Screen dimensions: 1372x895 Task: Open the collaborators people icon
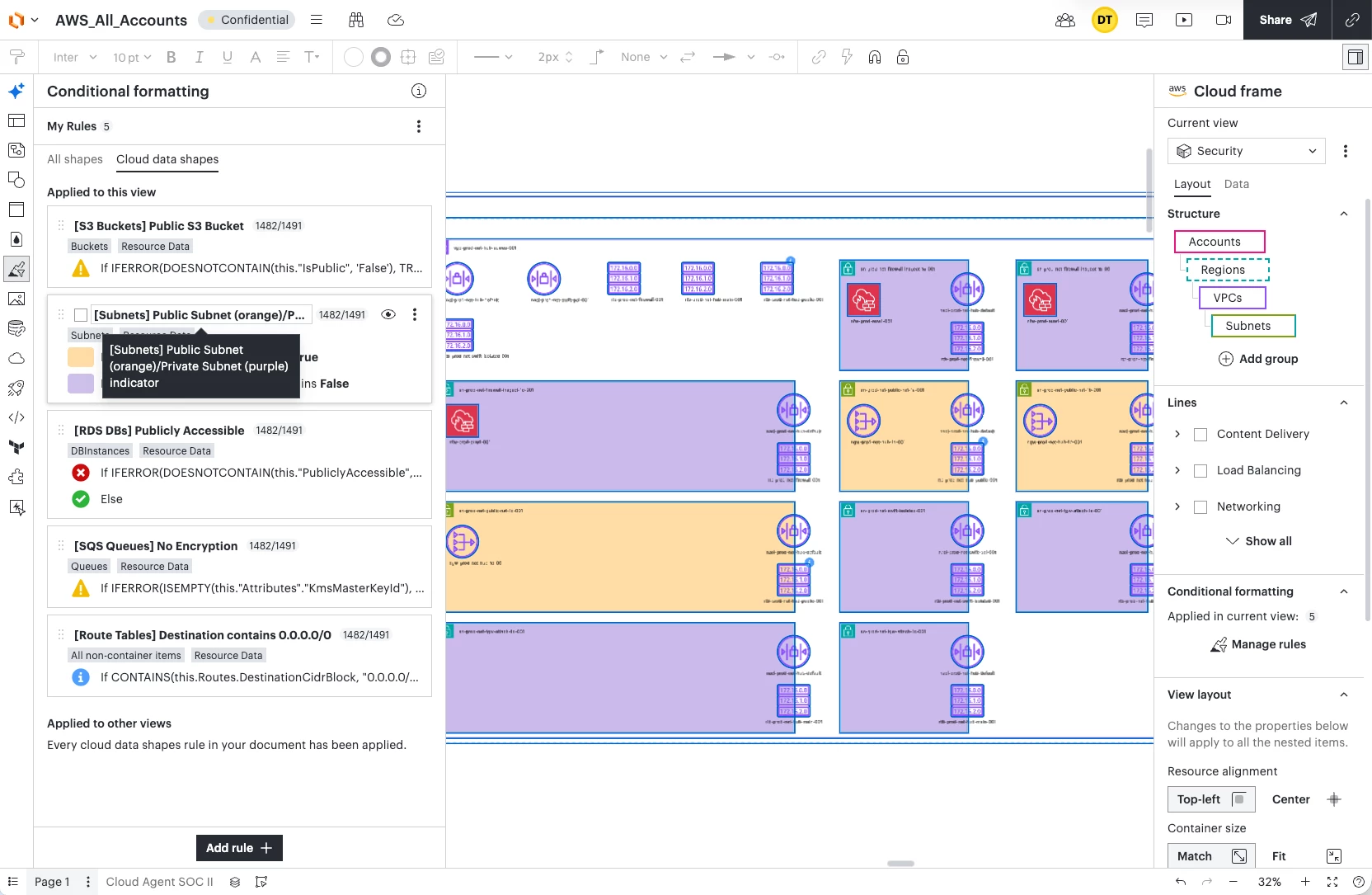point(1065,20)
